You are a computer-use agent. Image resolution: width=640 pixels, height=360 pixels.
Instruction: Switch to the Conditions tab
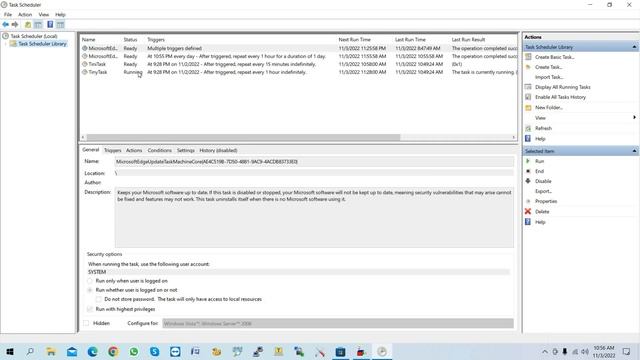point(160,150)
